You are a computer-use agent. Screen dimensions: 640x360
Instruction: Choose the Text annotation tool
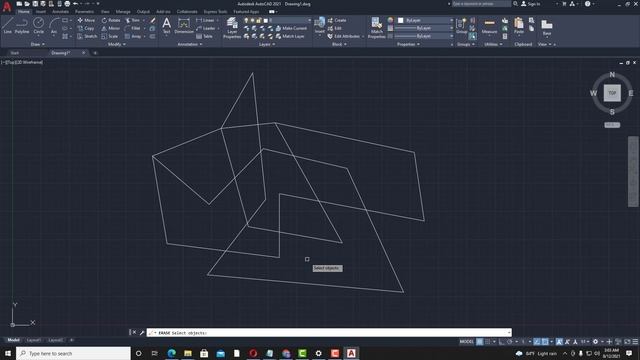click(167, 26)
